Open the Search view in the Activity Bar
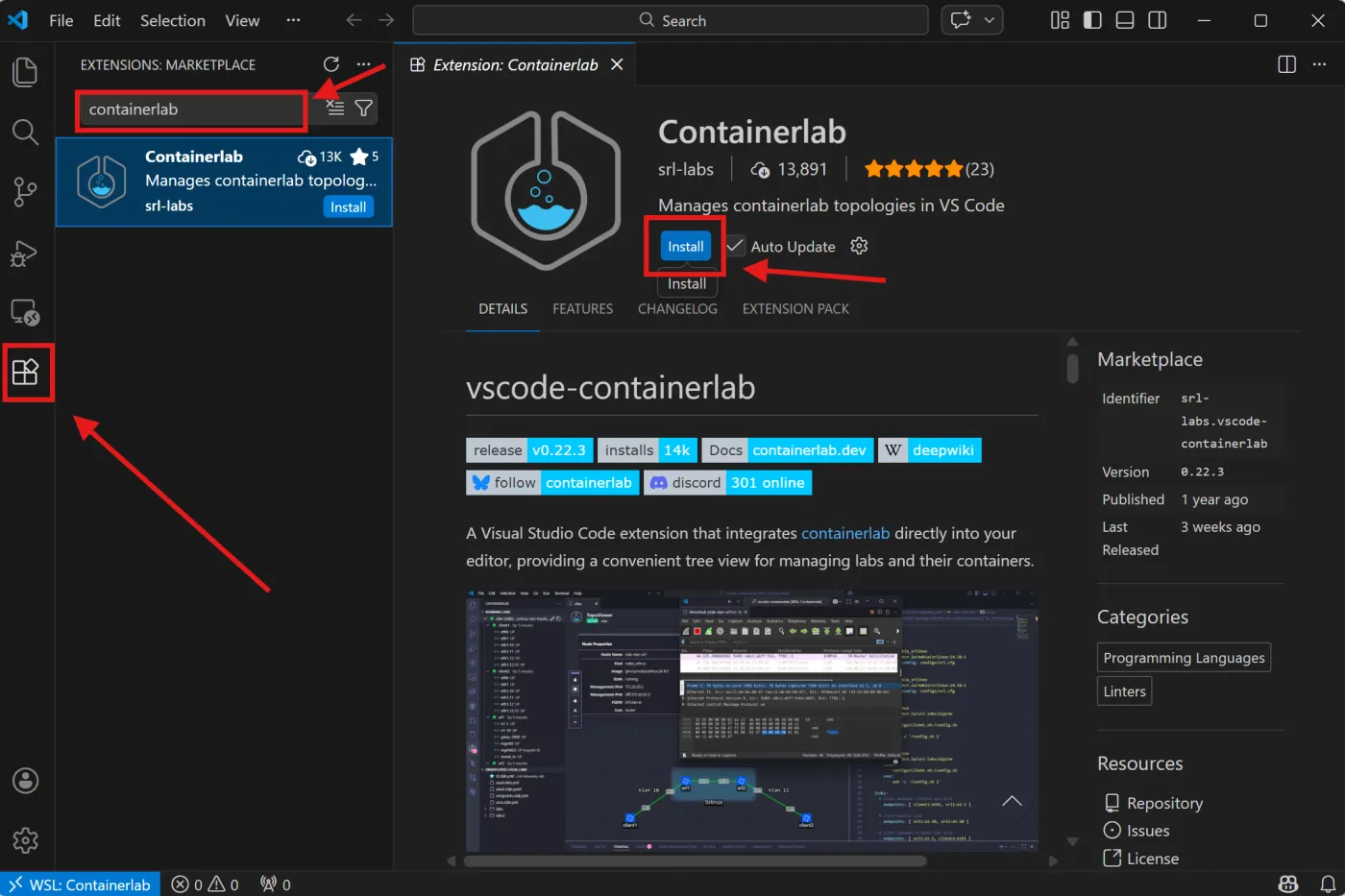 point(25,132)
